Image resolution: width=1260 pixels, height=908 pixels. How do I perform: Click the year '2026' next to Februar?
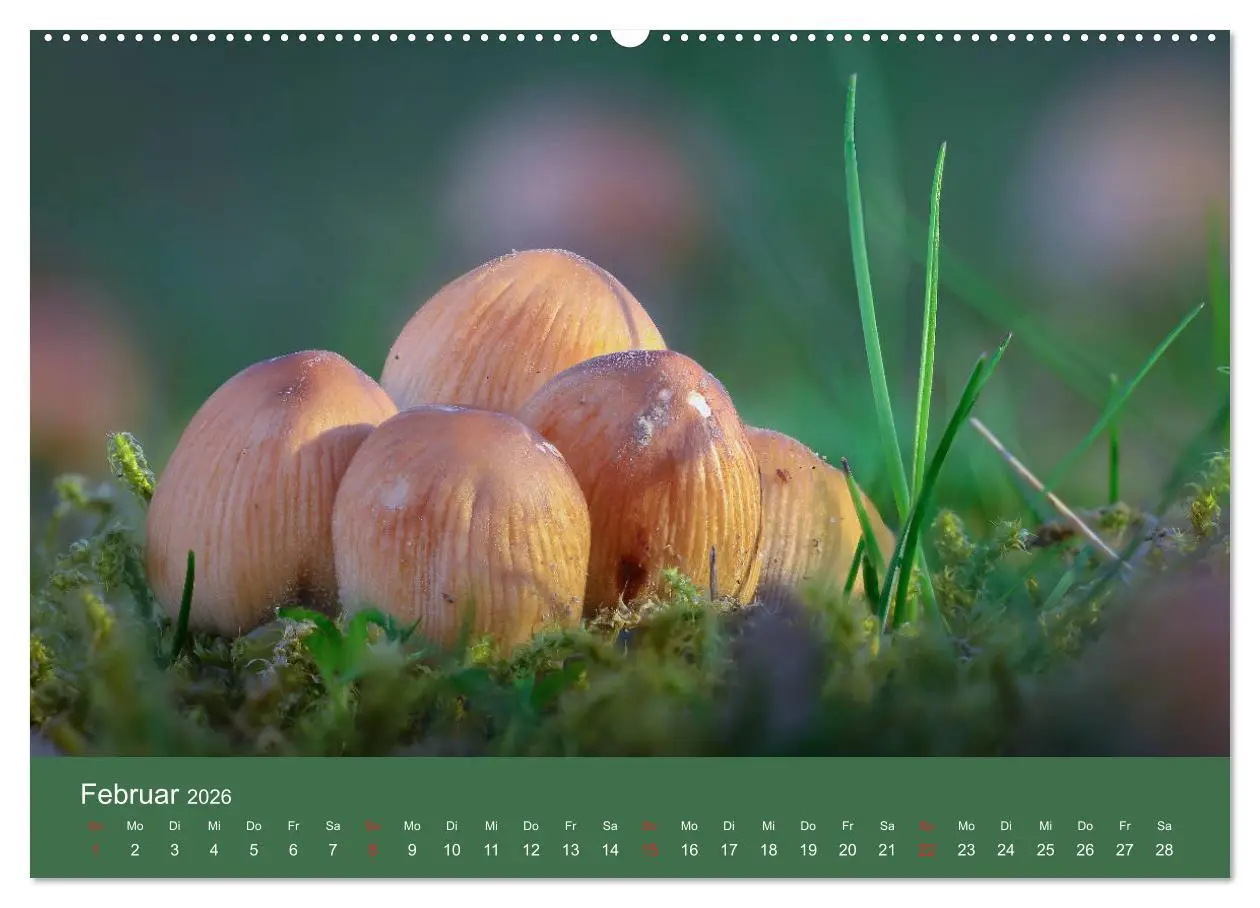click(209, 797)
